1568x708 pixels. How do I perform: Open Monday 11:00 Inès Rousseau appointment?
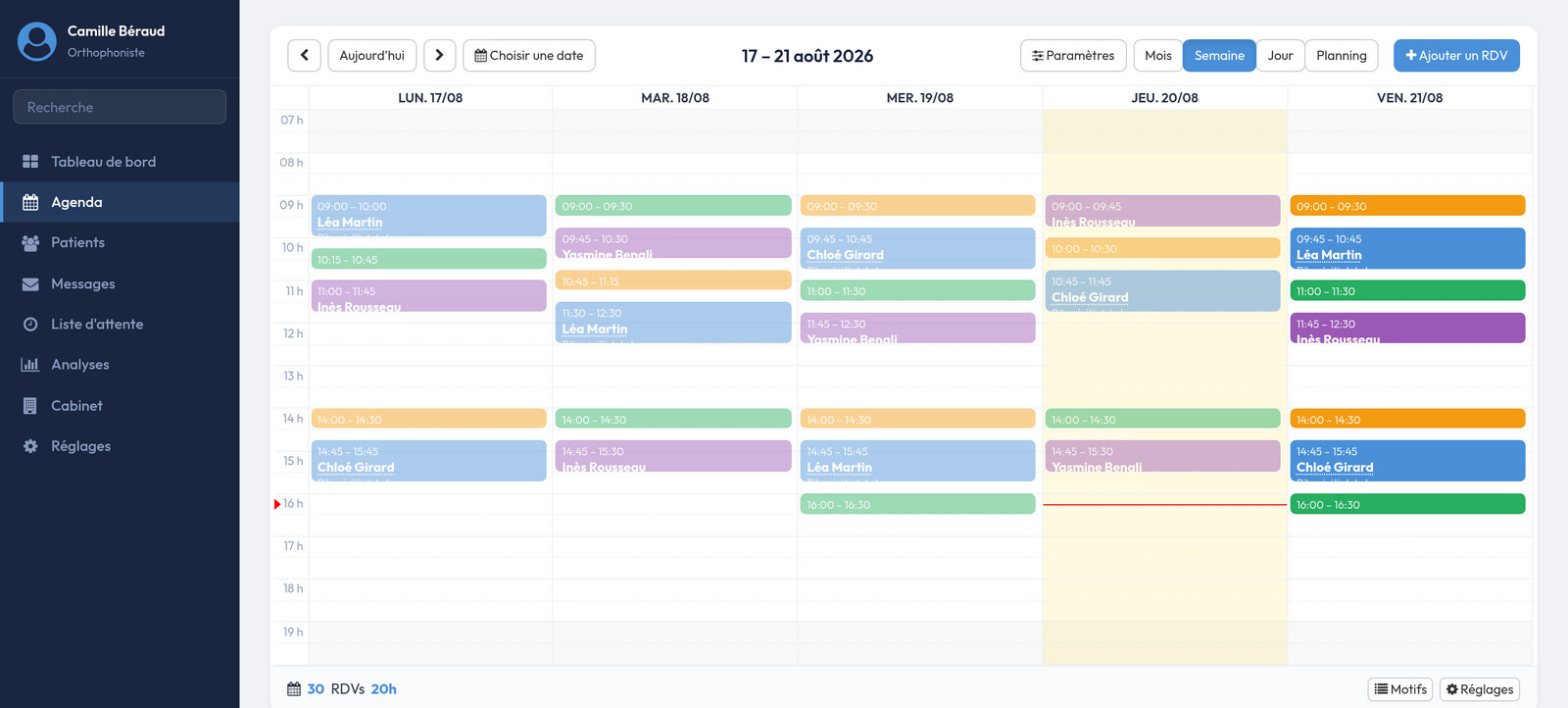429,296
